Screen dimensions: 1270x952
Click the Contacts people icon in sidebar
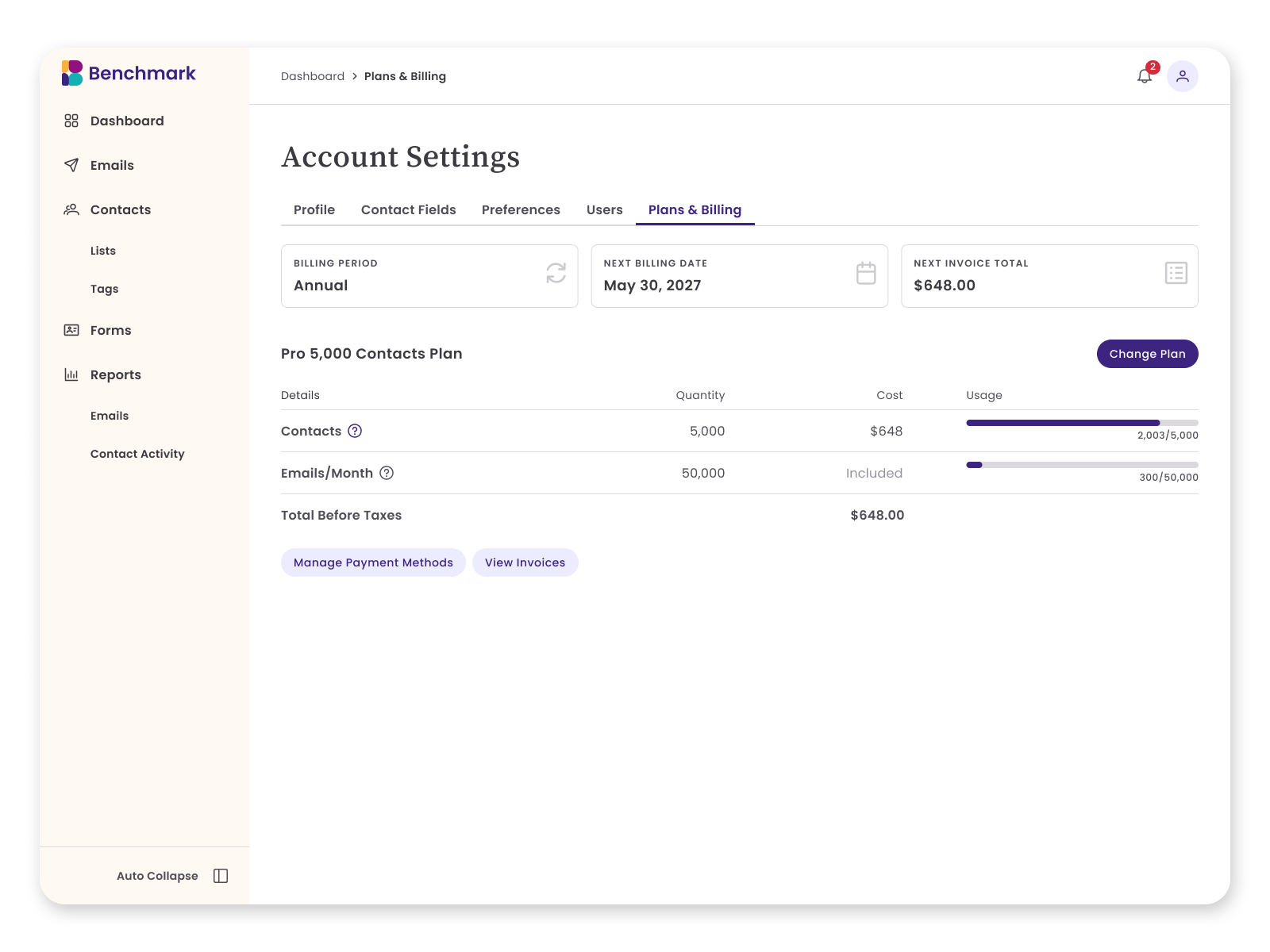(x=71, y=209)
